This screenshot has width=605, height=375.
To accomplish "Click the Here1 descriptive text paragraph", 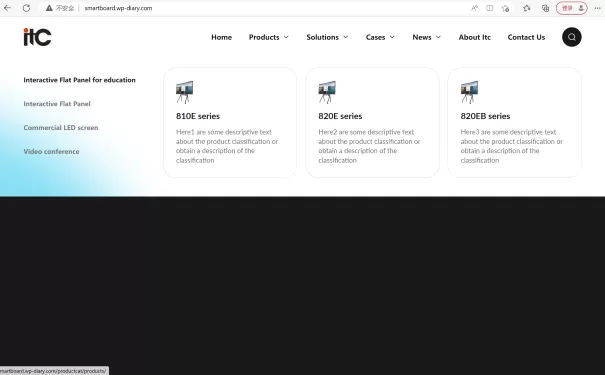I will click(227, 146).
